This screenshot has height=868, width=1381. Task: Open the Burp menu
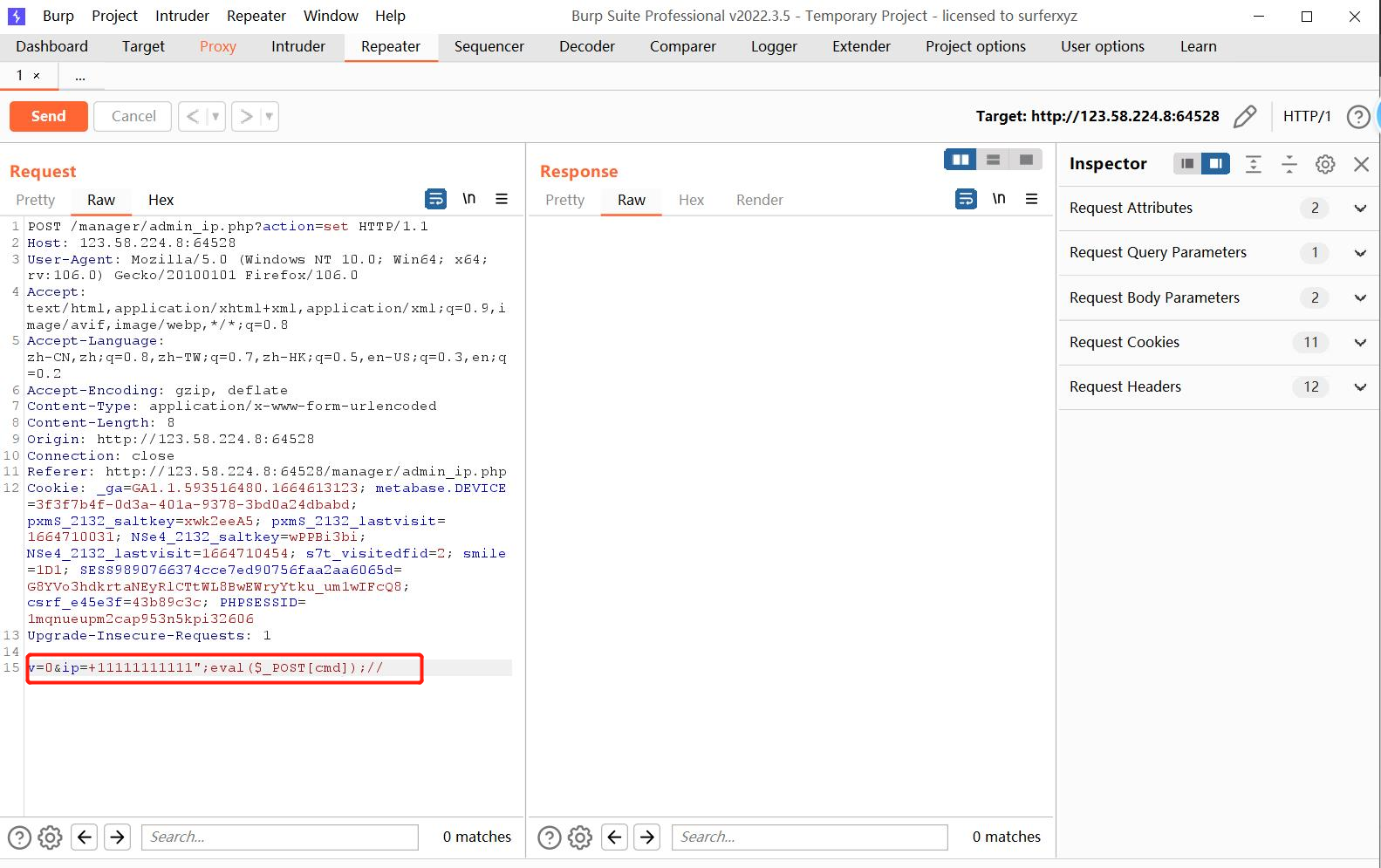pos(58,16)
